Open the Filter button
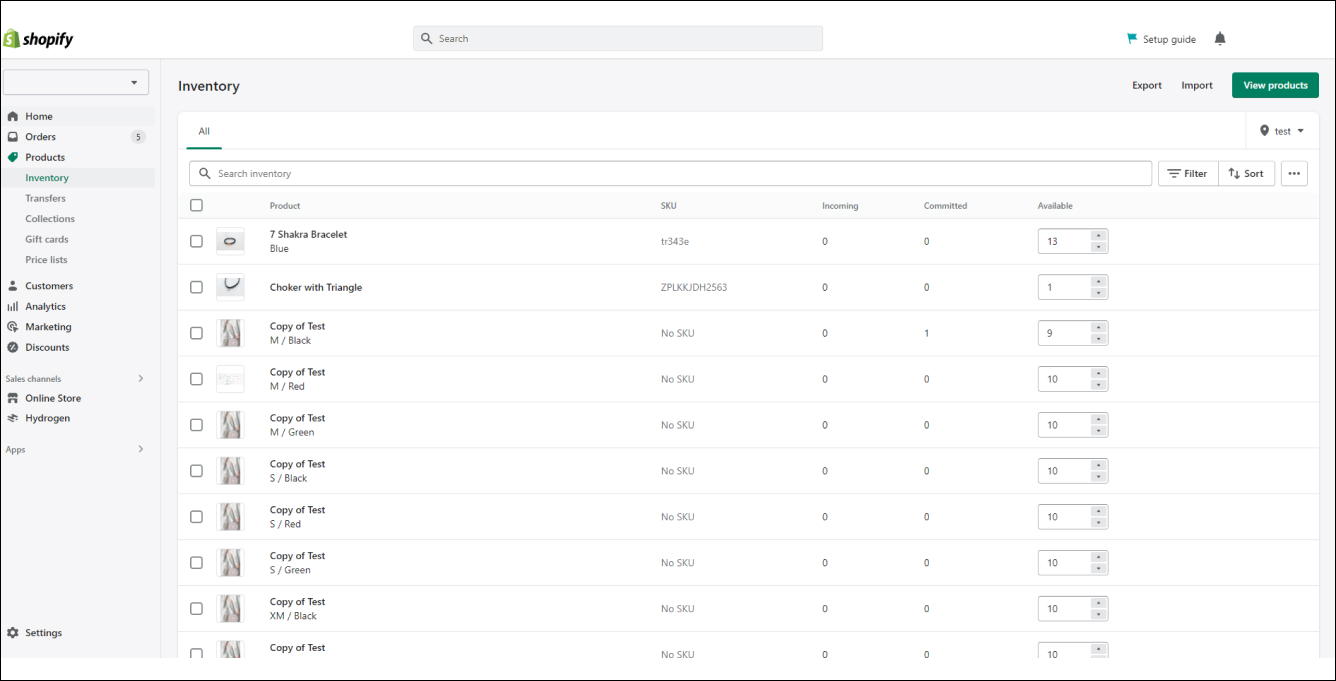1336x681 pixels. 1188,173
